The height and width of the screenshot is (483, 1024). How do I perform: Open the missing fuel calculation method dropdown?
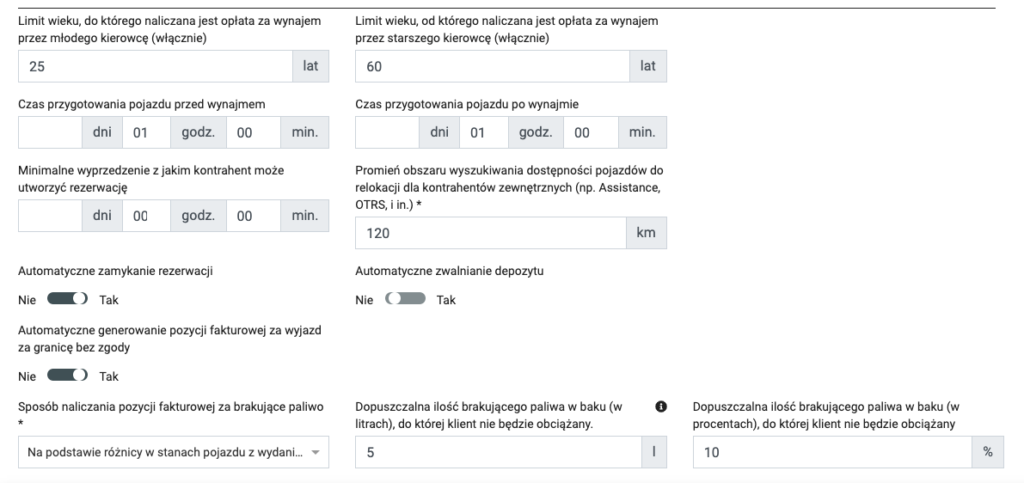[x=165, y=453]
